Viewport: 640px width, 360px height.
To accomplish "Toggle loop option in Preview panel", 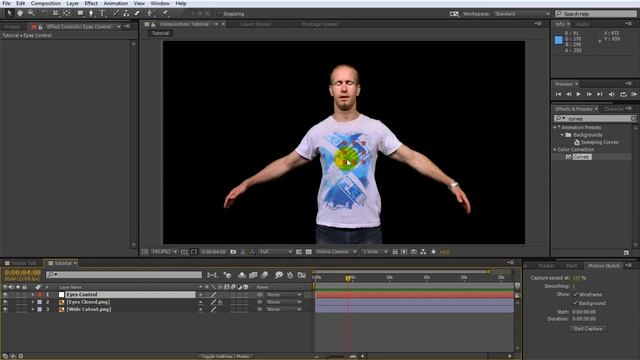I will click(x=623, y=94).
